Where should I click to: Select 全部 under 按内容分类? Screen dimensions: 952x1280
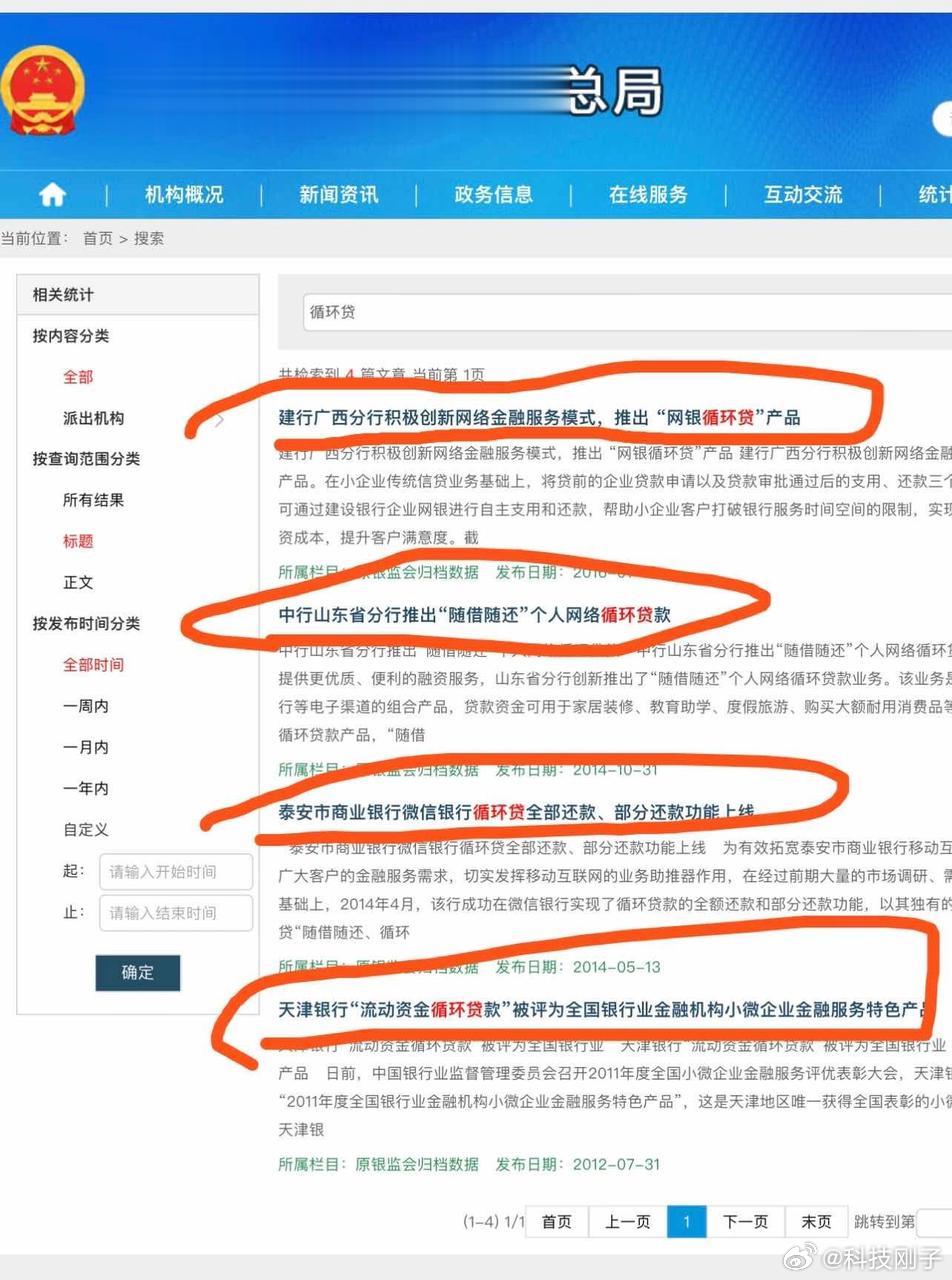pyautogui.click(x=78, y=377)
